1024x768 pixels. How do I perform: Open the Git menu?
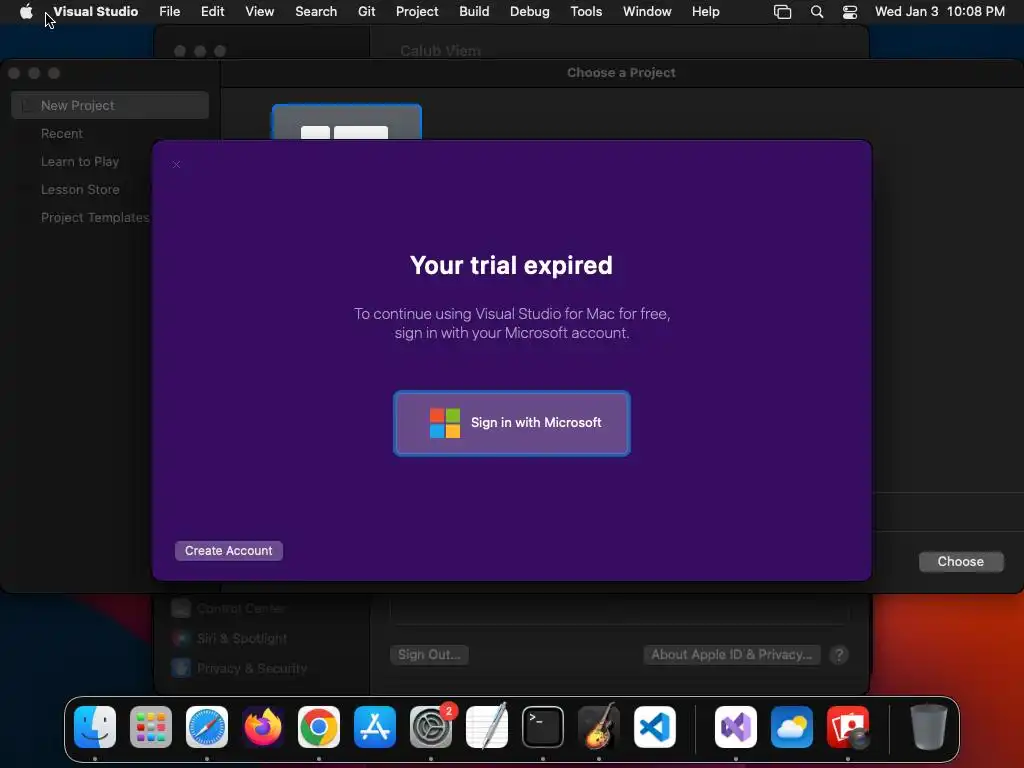click(366, 12)
